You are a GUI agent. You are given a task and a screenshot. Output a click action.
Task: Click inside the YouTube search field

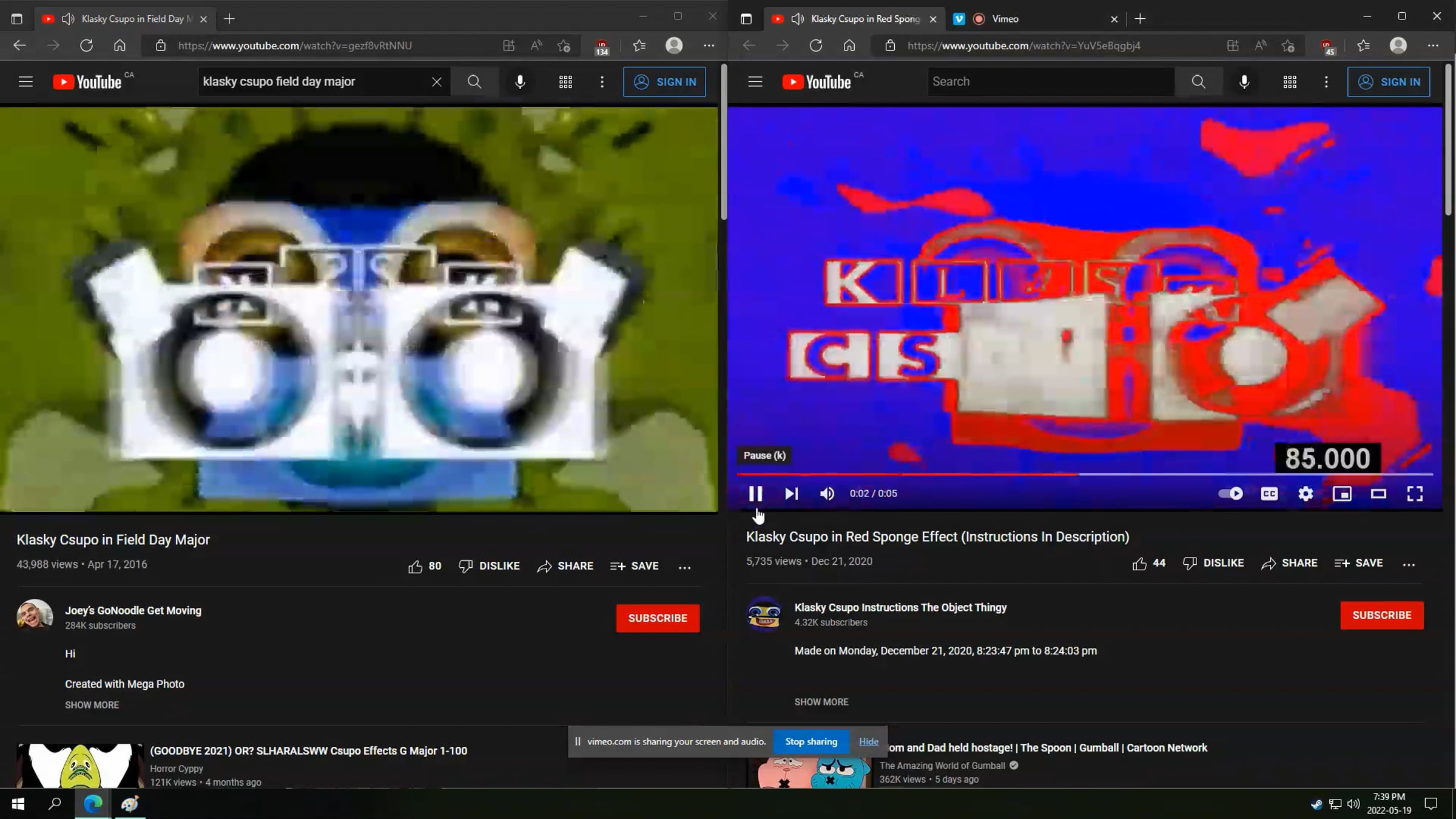(x=1050, y=81)
